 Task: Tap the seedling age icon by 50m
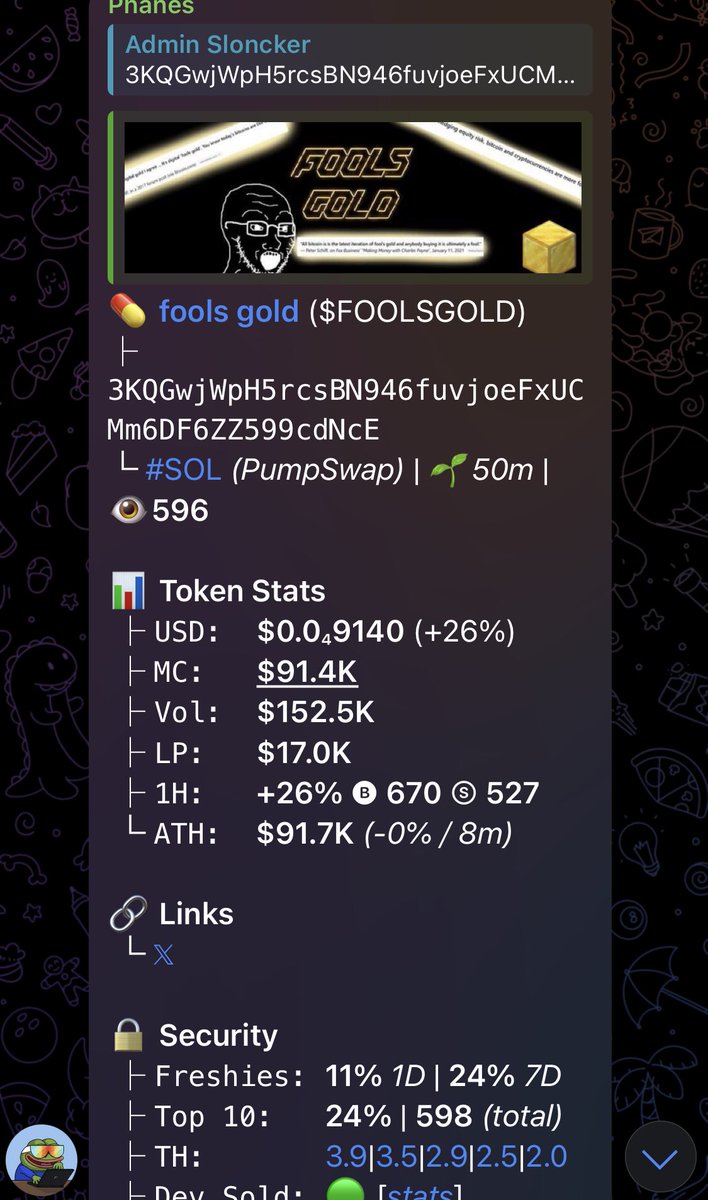(445, 469)
